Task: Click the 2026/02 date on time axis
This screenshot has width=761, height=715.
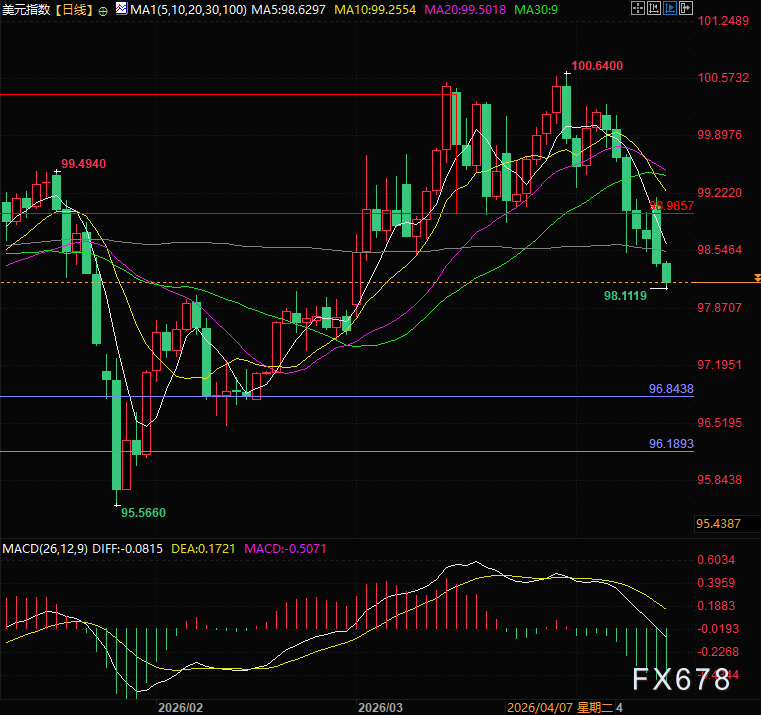Action: pyautogui.click(x=181, y=706)
